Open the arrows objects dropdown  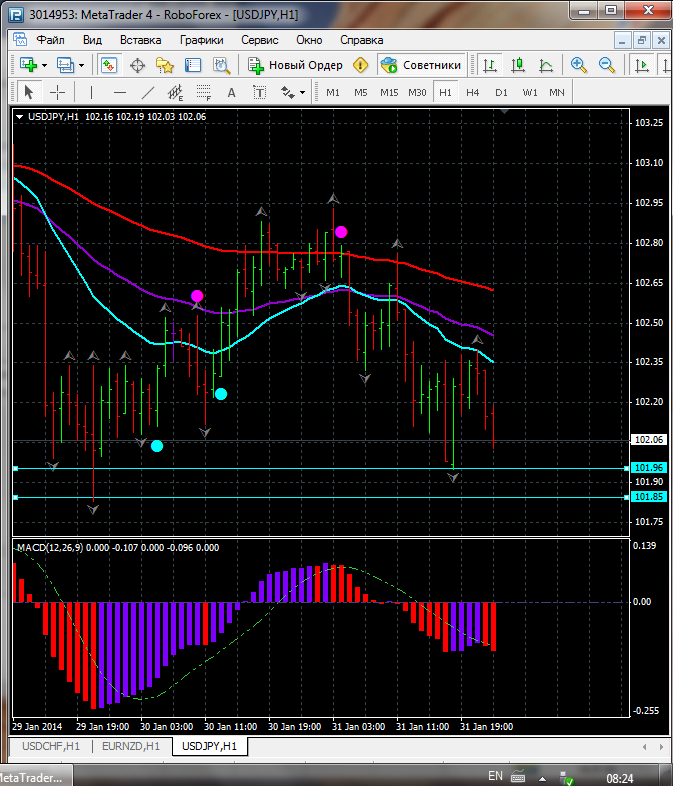(x=302, y=92)
